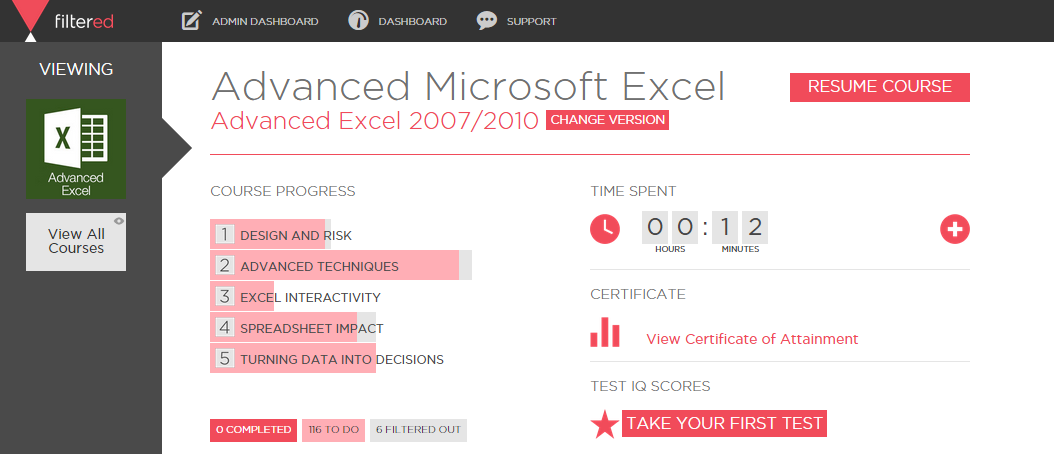Image resolution: width=1054 pixels, height=454 pixels.
Task: Click the Resume Course button
Action: coord(879,87)
